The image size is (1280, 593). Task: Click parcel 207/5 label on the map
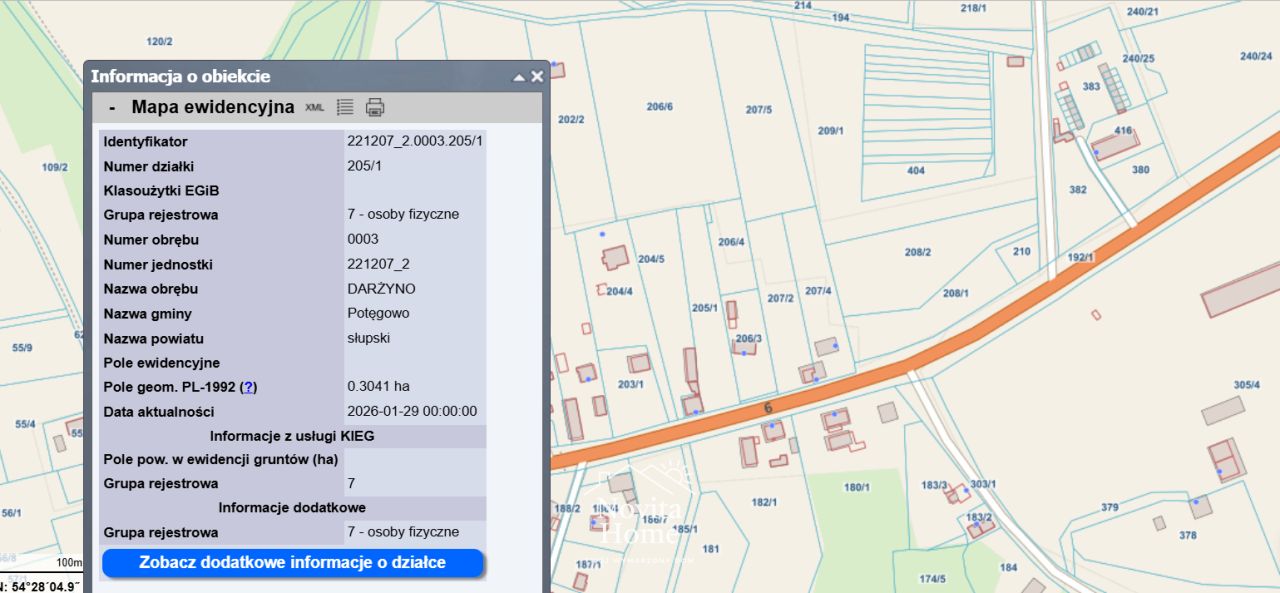tap(759, 109)
